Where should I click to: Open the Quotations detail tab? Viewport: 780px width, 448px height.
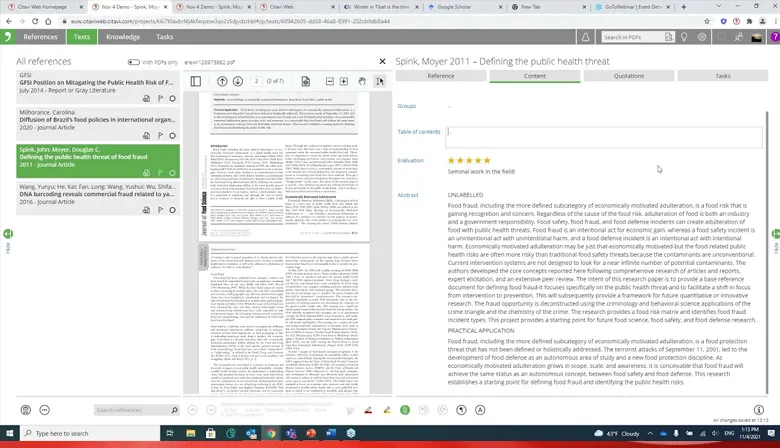629,76
